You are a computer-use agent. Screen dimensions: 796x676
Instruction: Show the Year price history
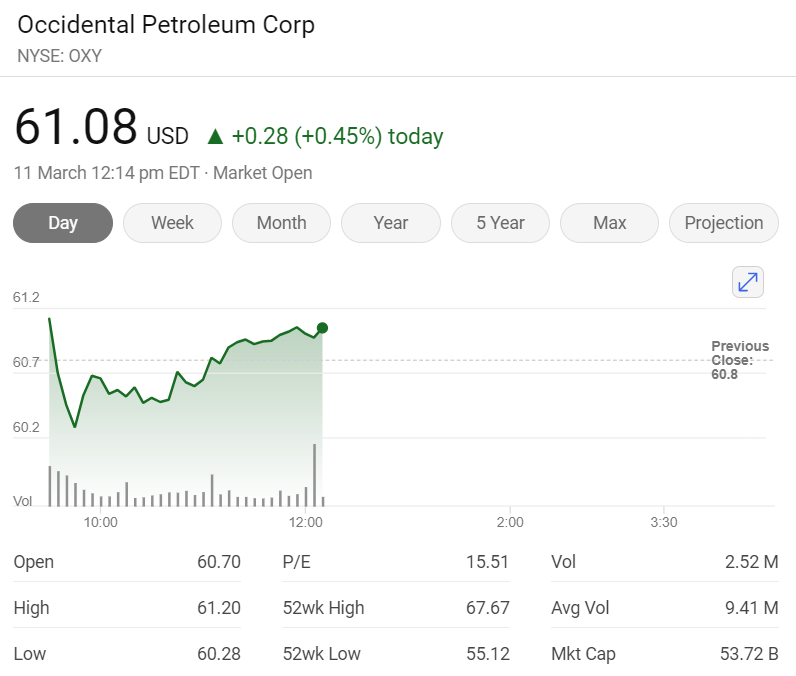pos(390,223)
